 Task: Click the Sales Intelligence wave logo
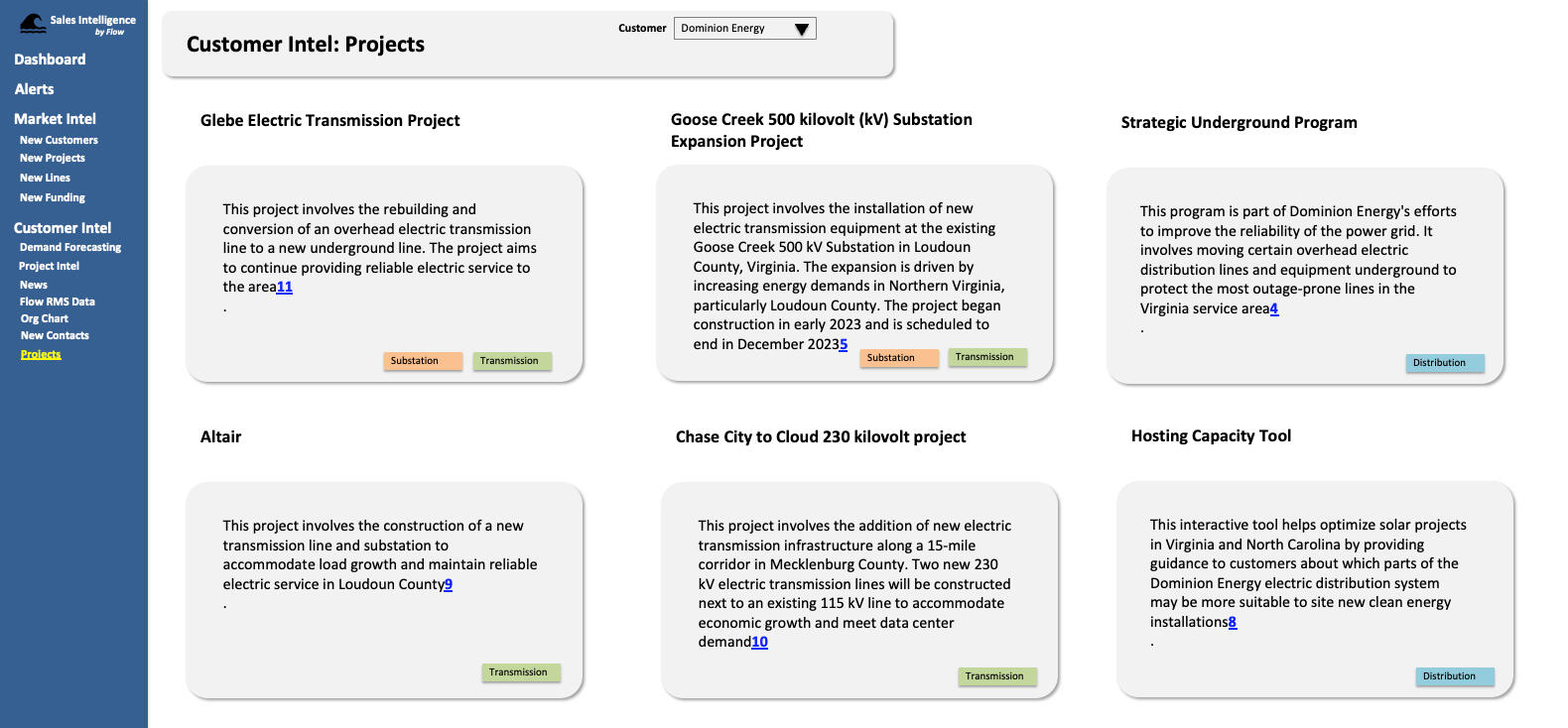(x=32, y=24)
